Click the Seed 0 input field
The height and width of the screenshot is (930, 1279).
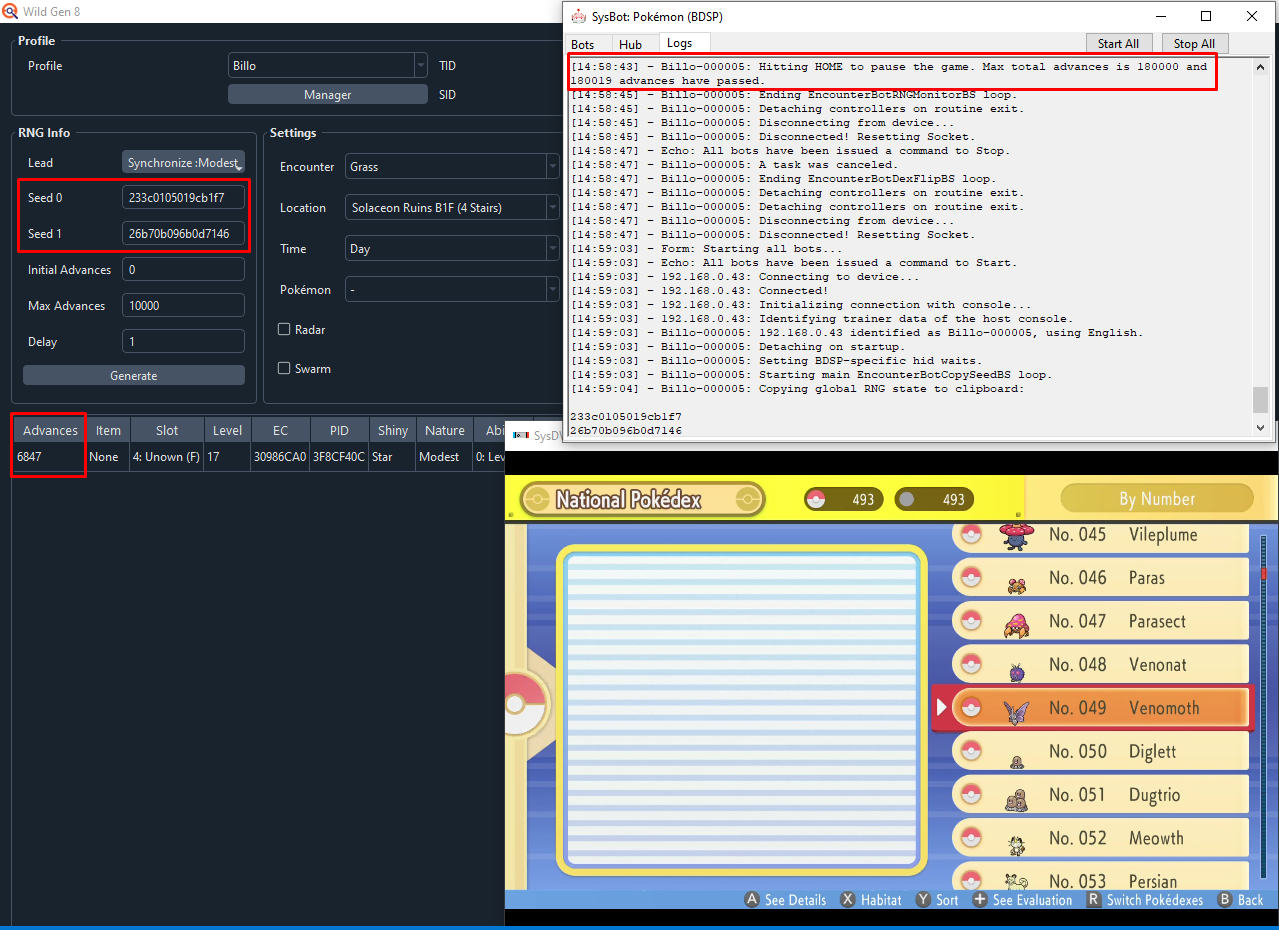[183, 198]
